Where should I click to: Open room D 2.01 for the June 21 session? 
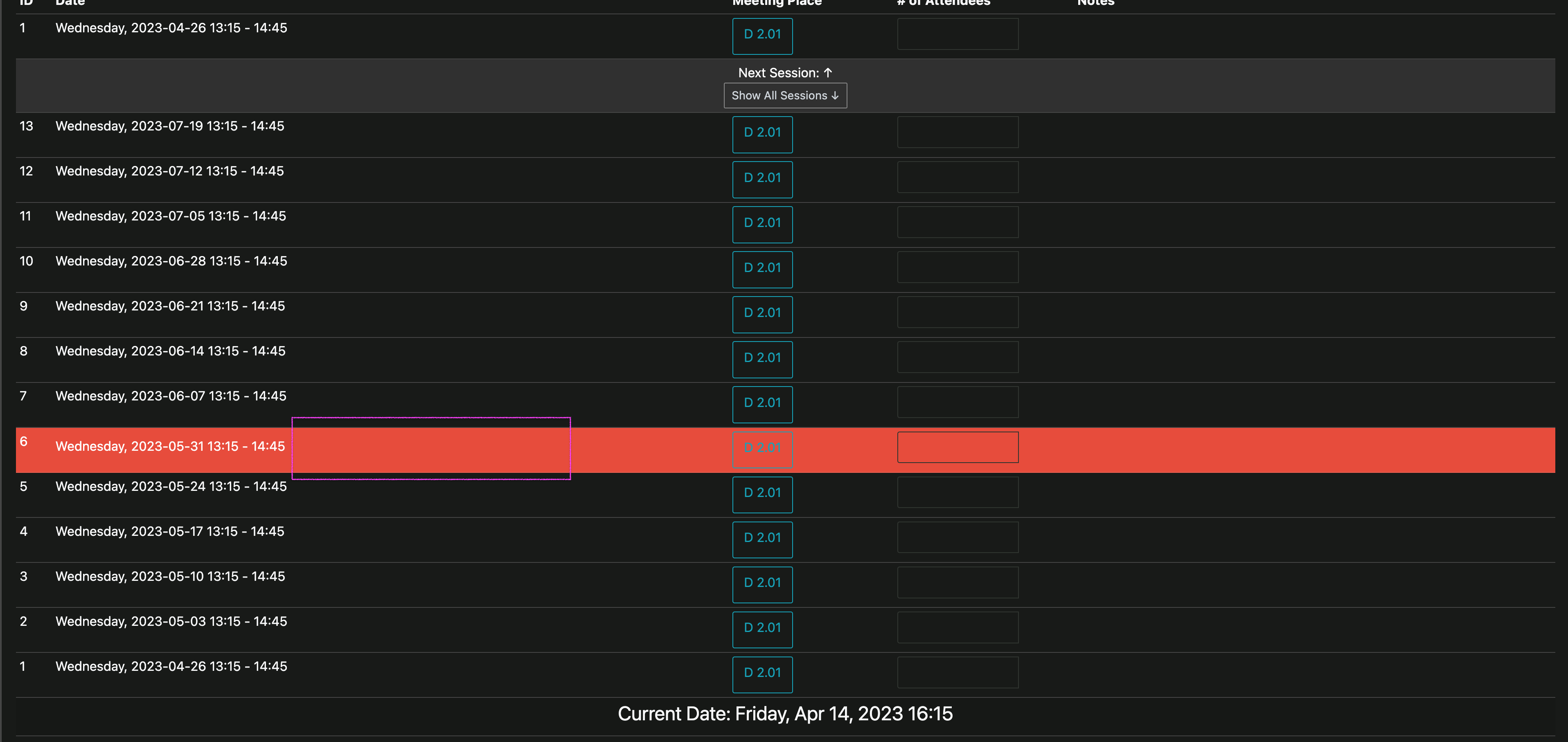pyautogui.click(x=762, y=314)
